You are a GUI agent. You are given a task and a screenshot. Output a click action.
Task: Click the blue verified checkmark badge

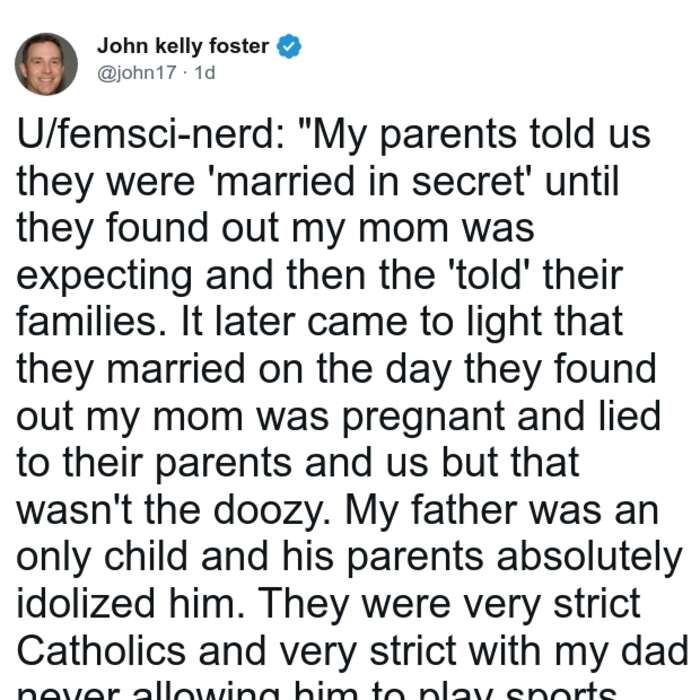(x=289, y=46)
